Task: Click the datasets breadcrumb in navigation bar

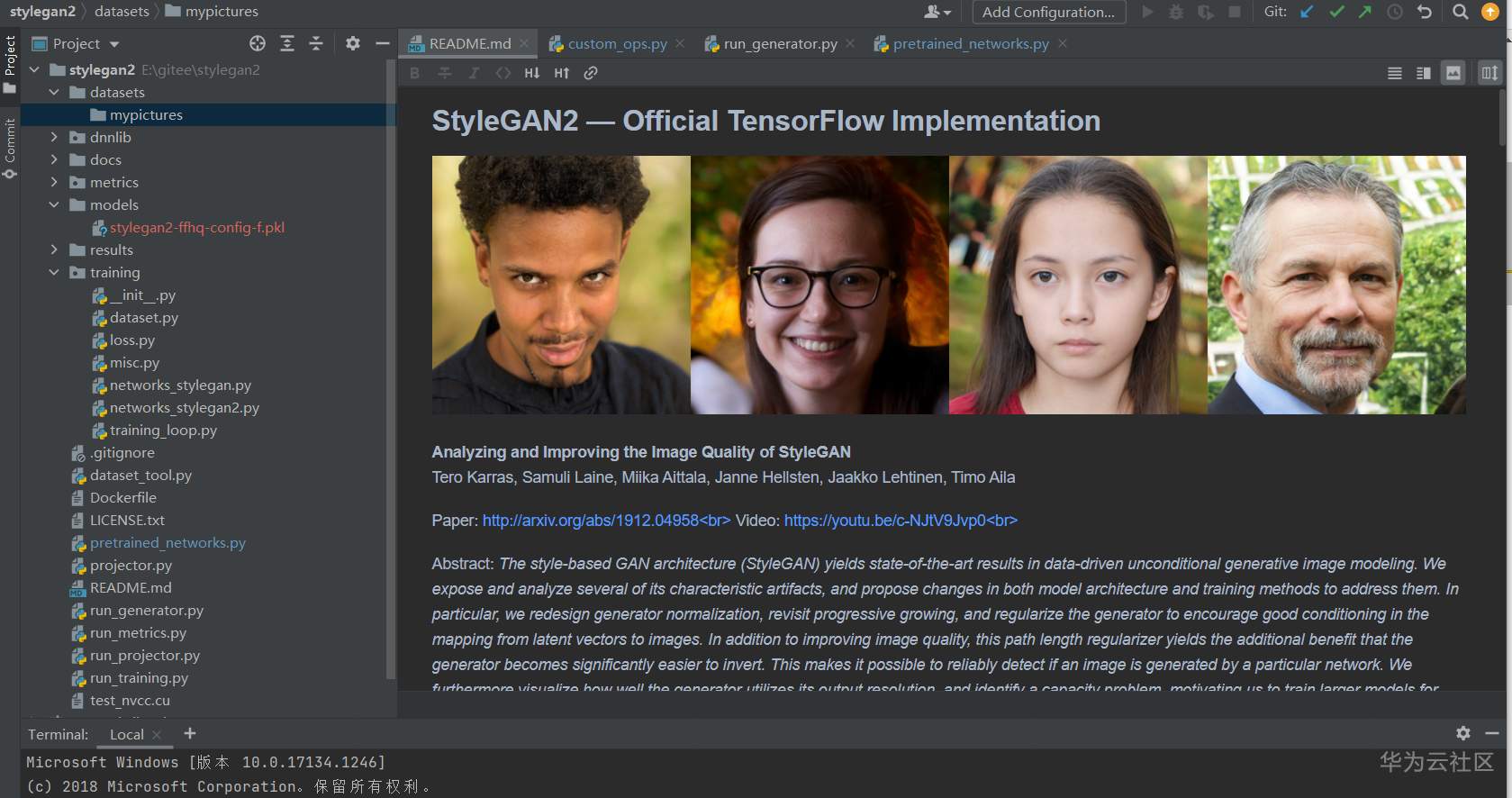Action: [122, 11]
